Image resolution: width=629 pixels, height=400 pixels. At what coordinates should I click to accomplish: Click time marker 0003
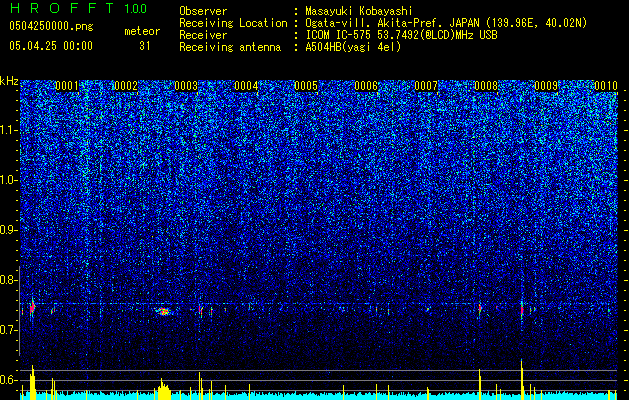coord(186,86)
